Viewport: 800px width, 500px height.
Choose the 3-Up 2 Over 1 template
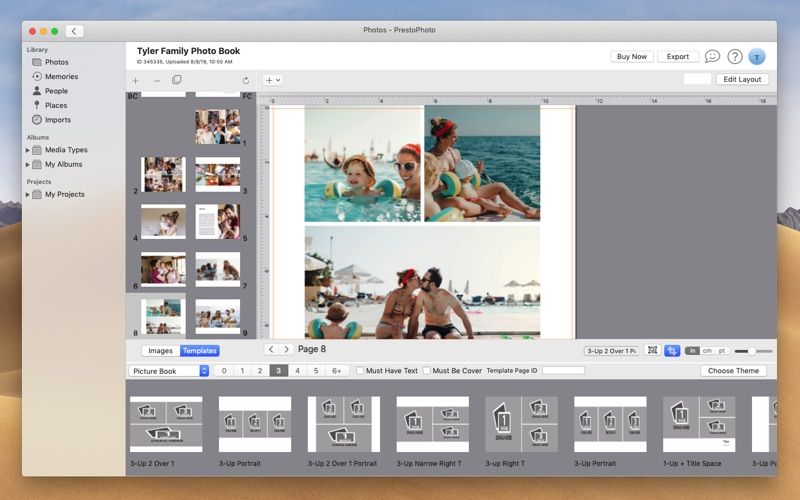coord(166,424)
